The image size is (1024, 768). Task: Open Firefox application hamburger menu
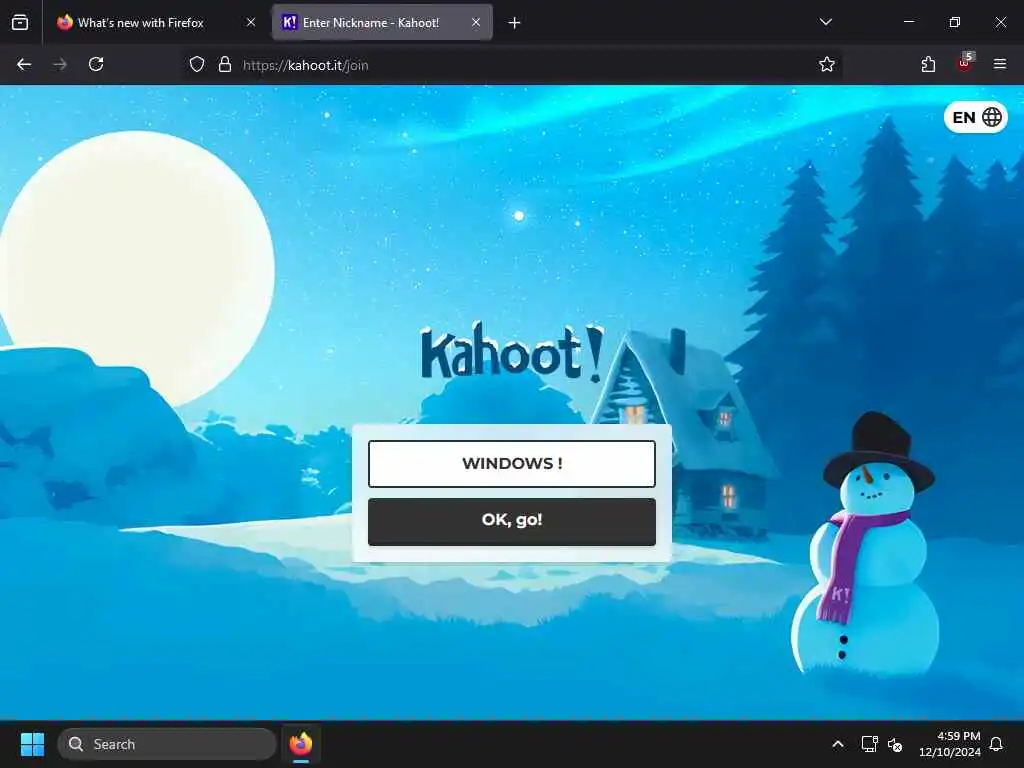1000,64
